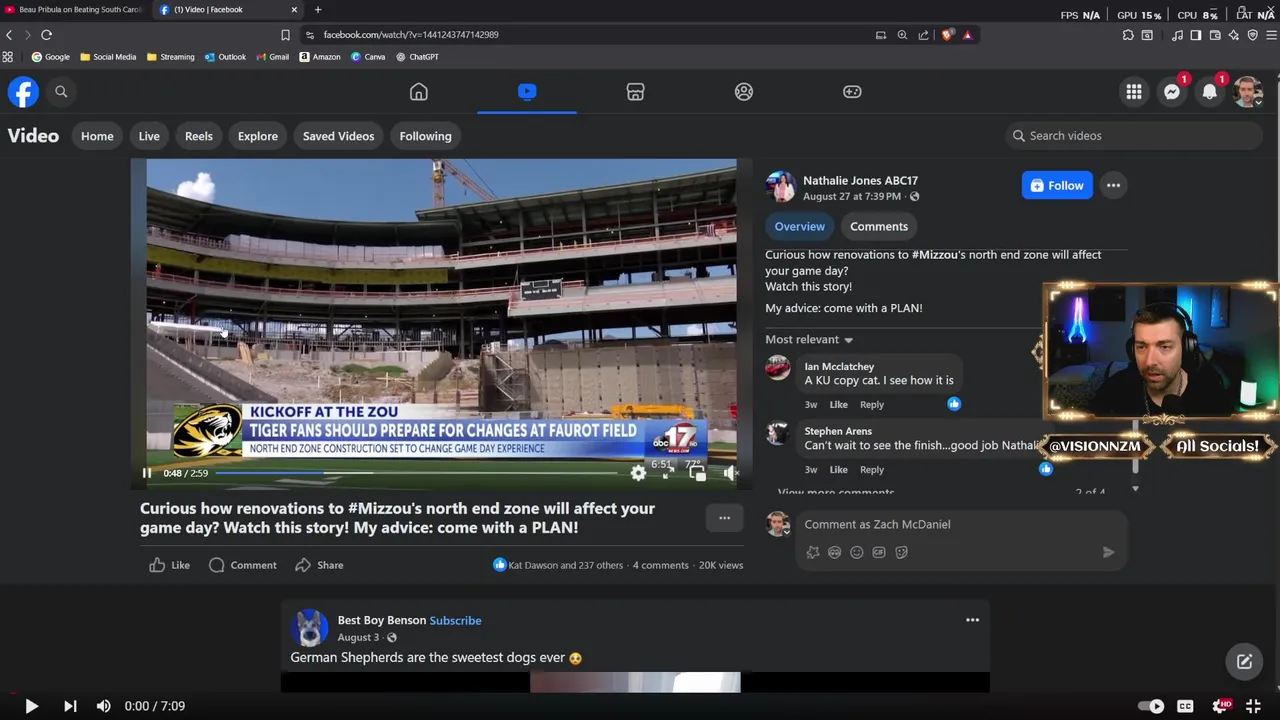Switch to the Comments tab
This screenshot has width=1280, height=720.
click(x=879, y=226)
